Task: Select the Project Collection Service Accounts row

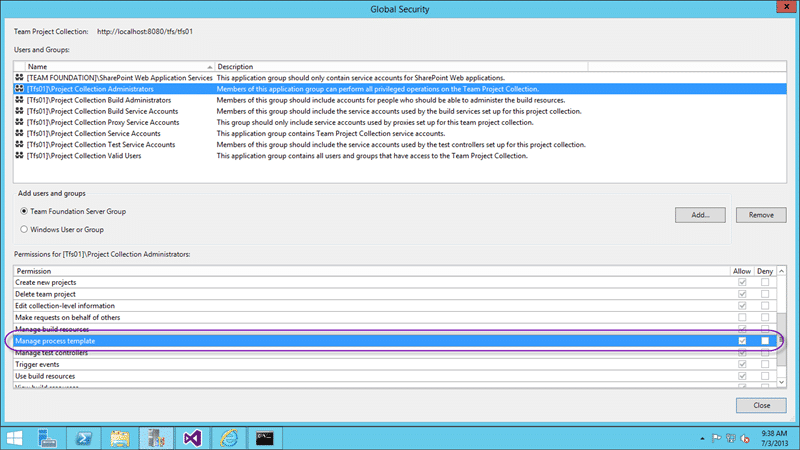Action: 400,134
